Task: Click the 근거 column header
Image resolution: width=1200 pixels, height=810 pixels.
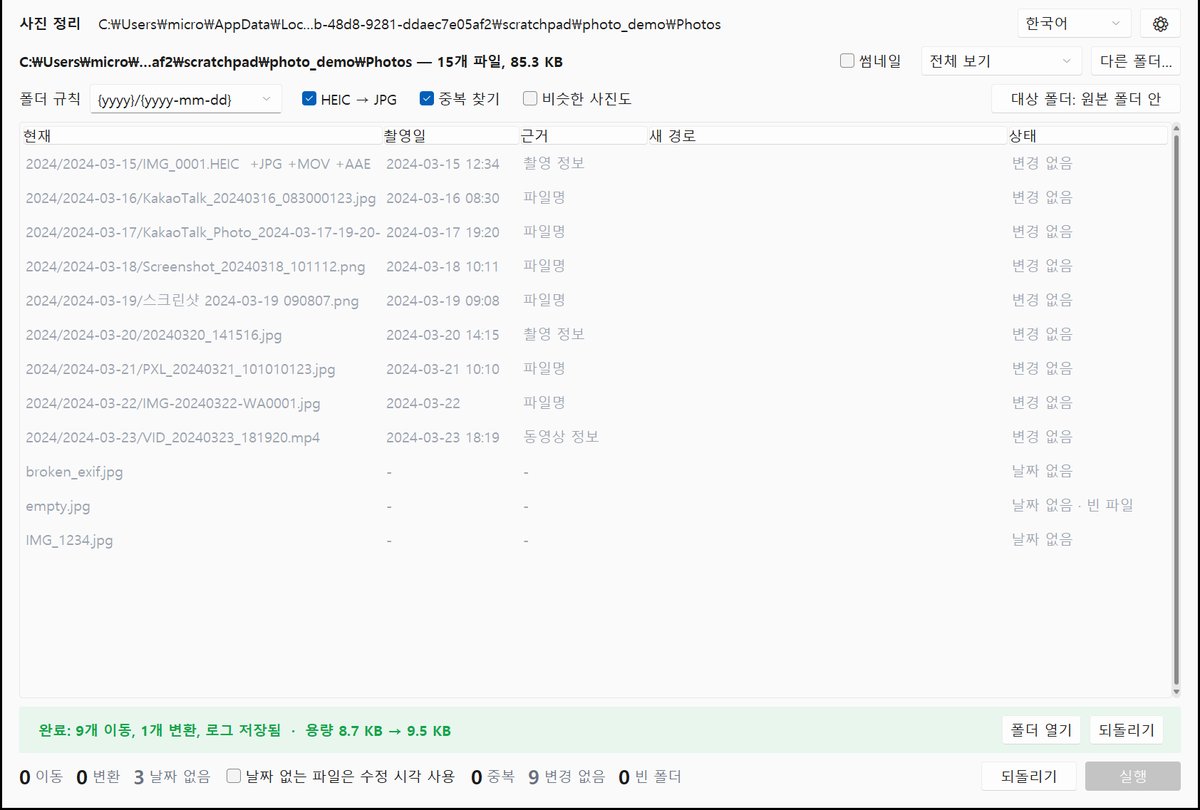Action: point(582,135)
